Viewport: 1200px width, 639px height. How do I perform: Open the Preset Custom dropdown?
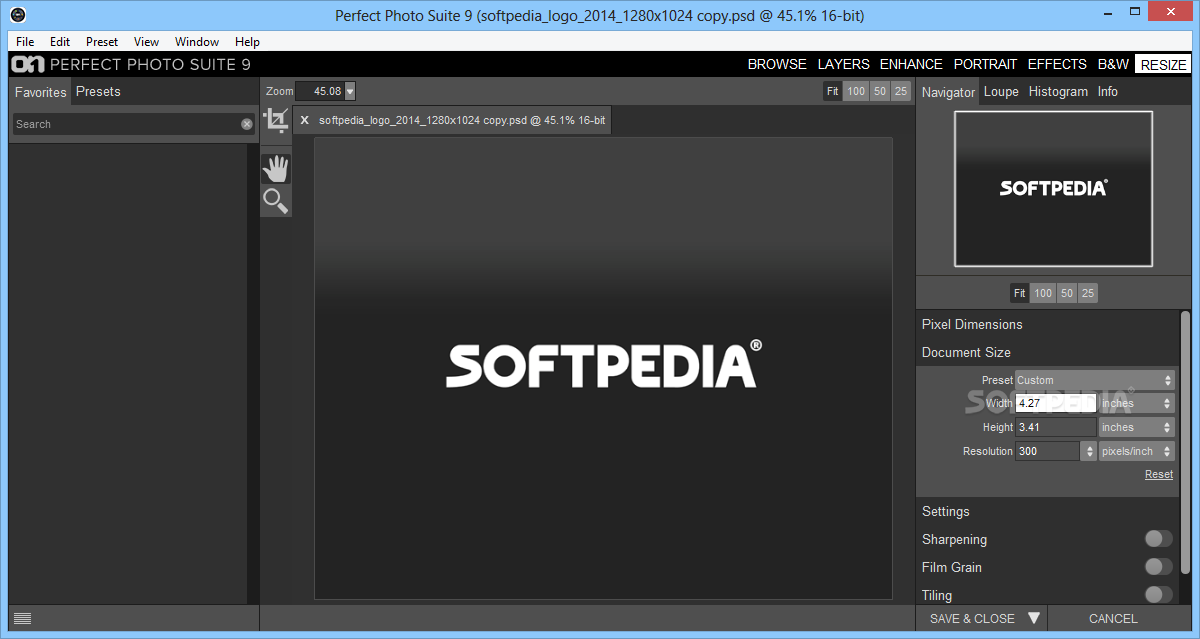(x=1095, y=380)
